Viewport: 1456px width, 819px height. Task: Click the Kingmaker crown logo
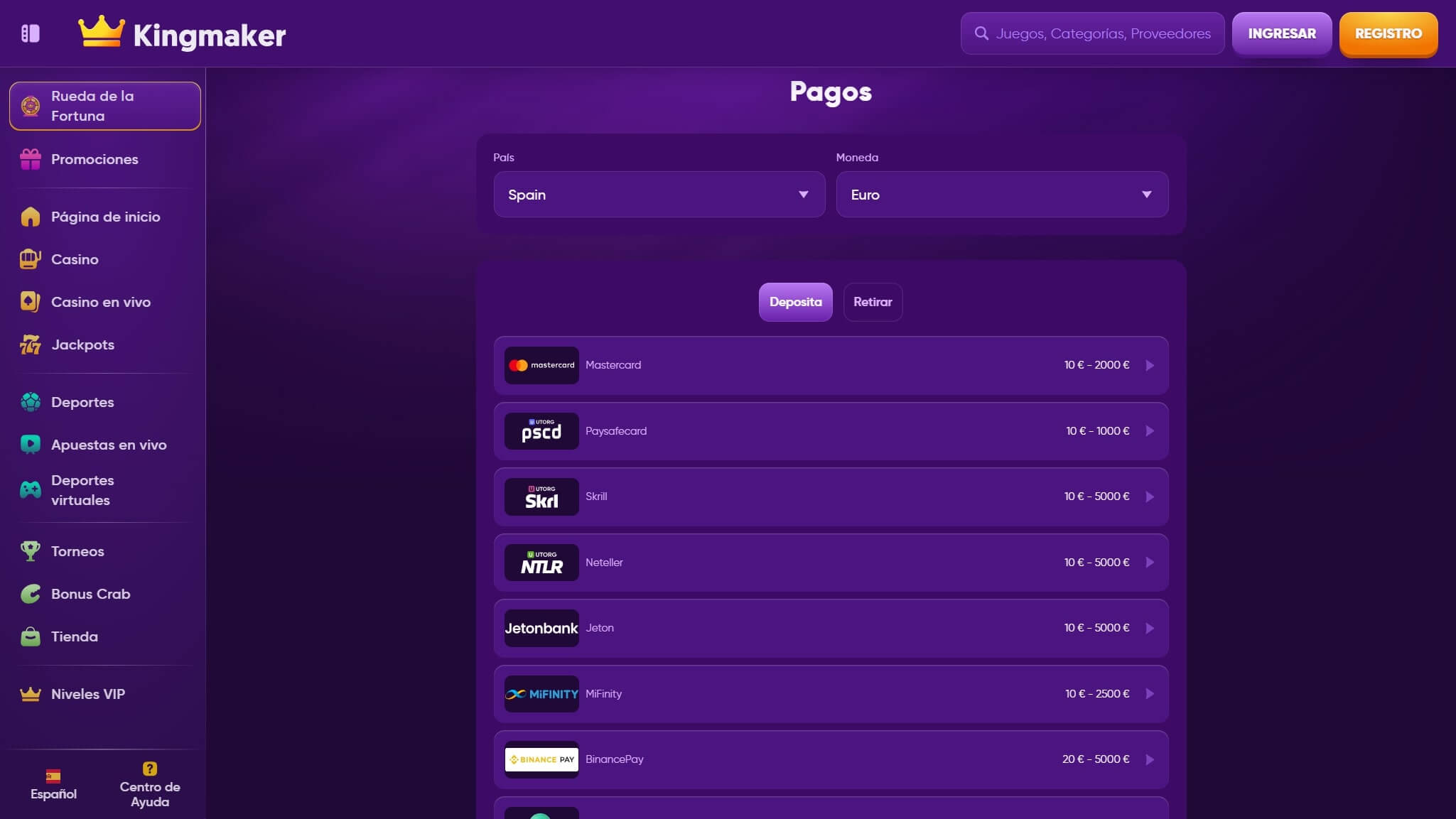click(x=102, y=31)
